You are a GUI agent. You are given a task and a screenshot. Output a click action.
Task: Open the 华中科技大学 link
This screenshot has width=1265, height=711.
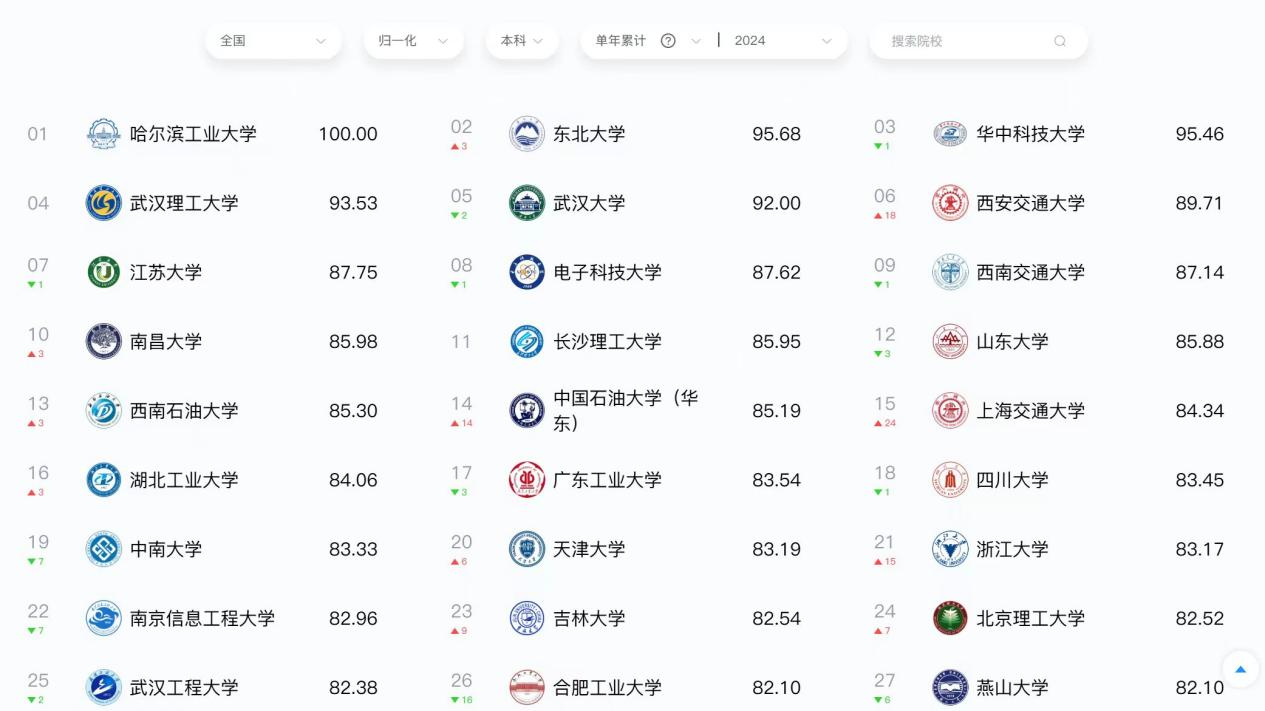[1030, 134]
